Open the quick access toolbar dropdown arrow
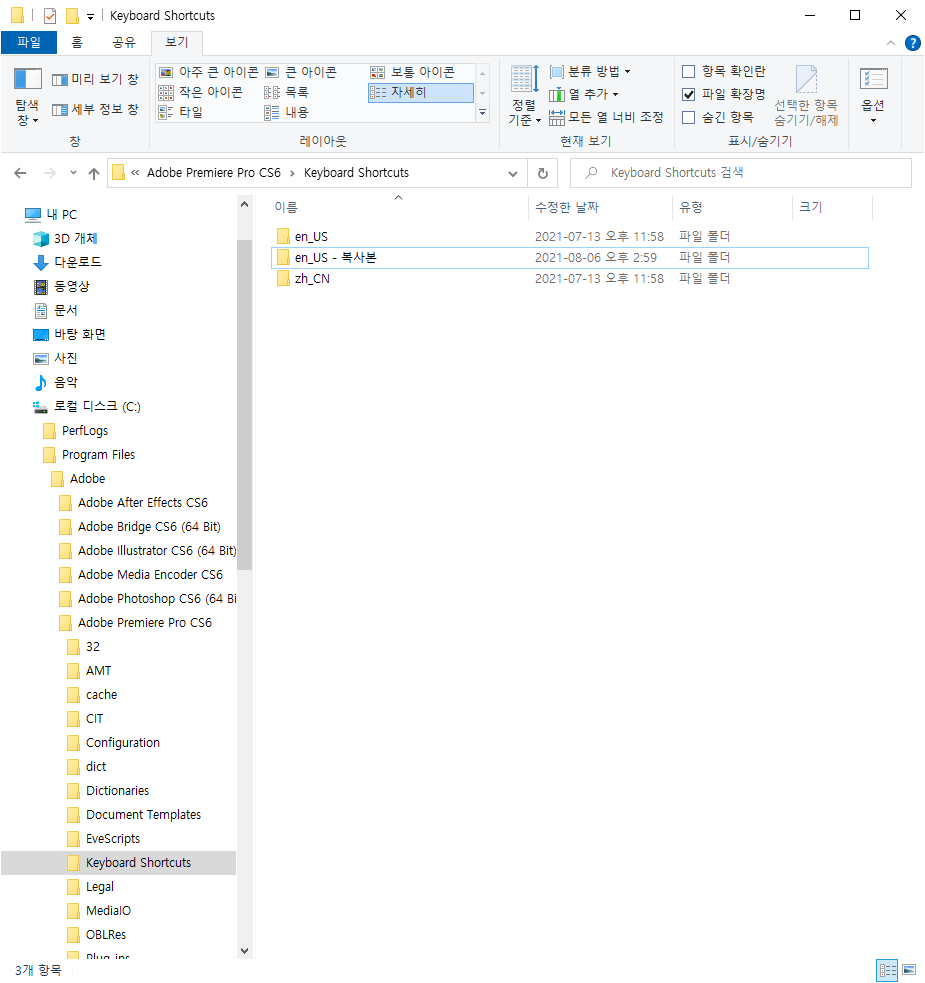 90,16
